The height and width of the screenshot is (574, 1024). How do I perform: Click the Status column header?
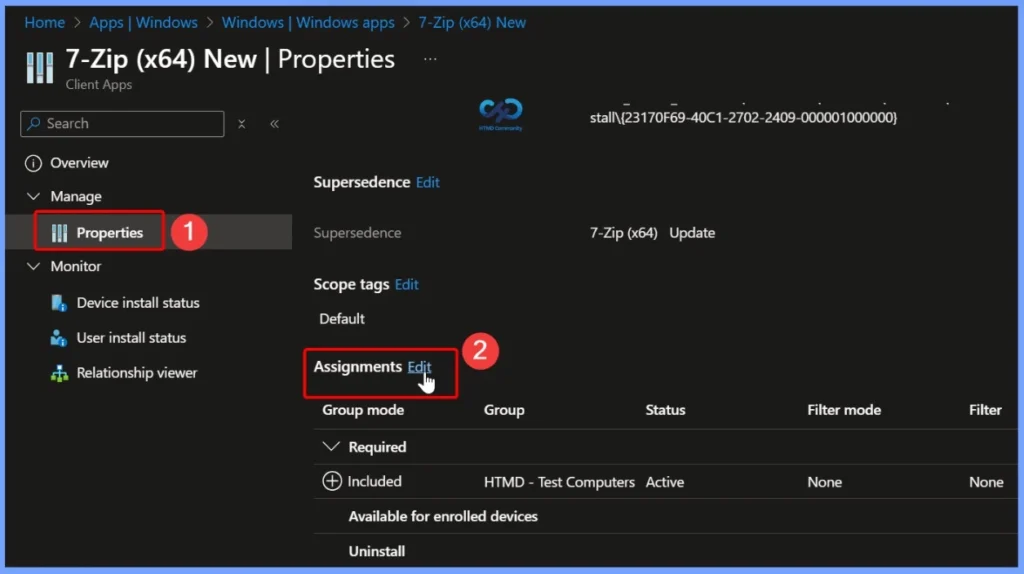click(665, 410)
